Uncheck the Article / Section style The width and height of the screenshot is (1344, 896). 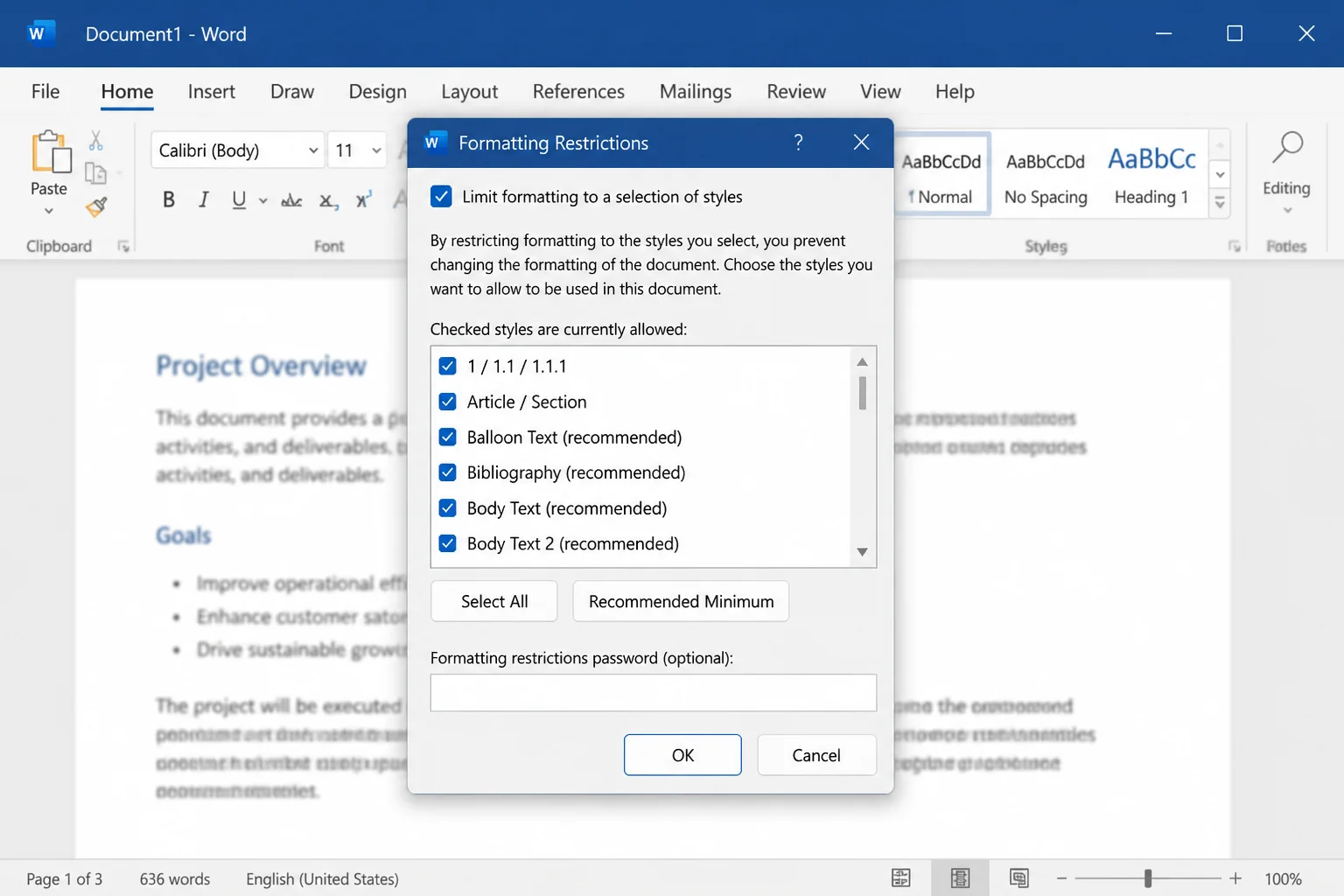tap(447, 402)
